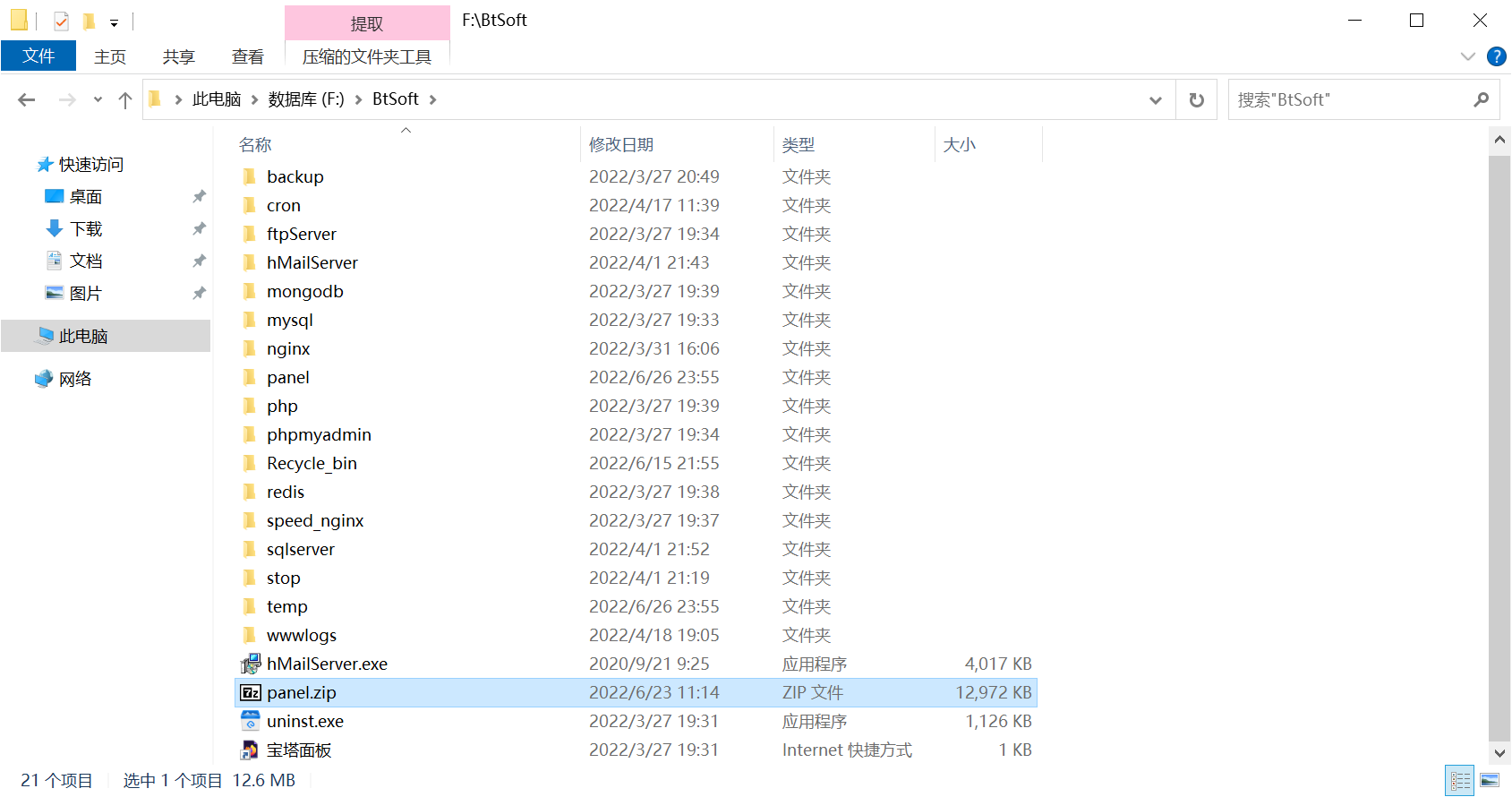Open the 文件 menu
The height and width of the screenshot is (797, 1512).
click(x=38, y=56)
